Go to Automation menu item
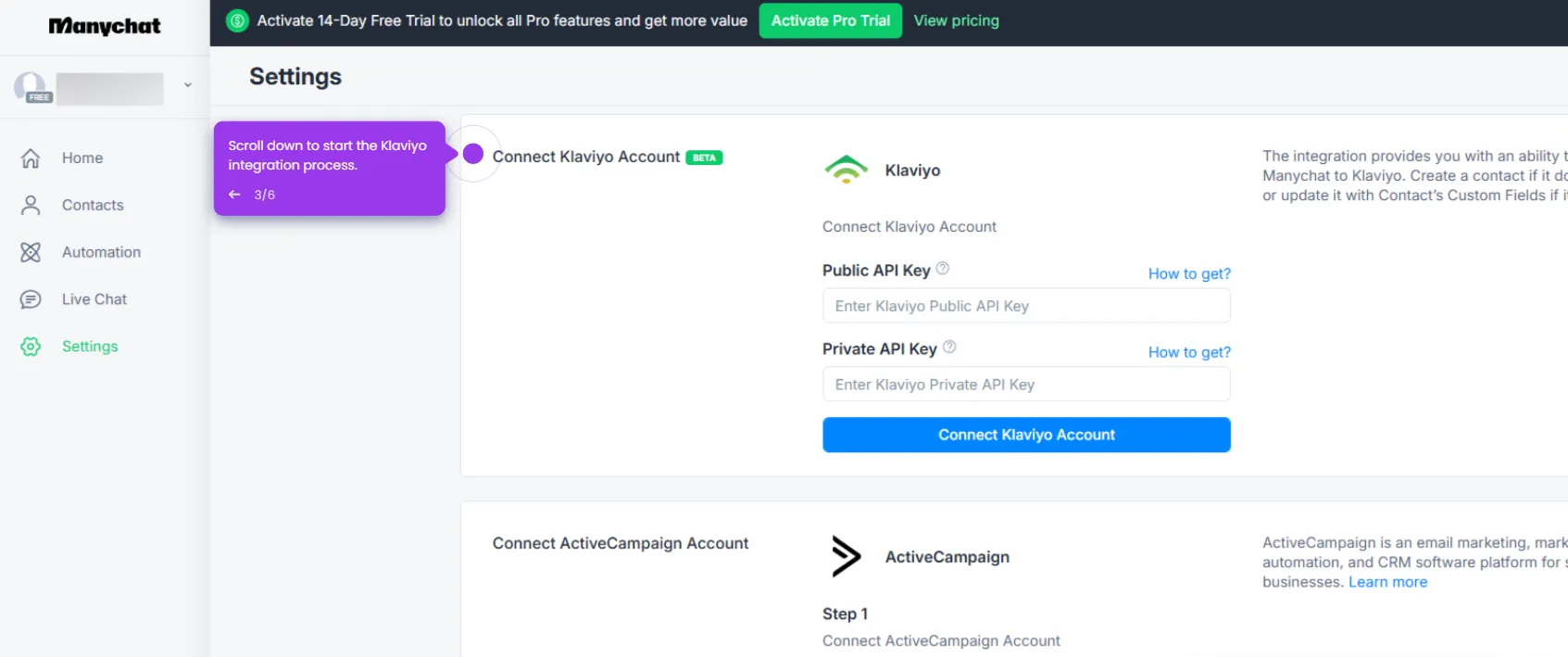1568x657 pixels. click(x=102, y=252)
